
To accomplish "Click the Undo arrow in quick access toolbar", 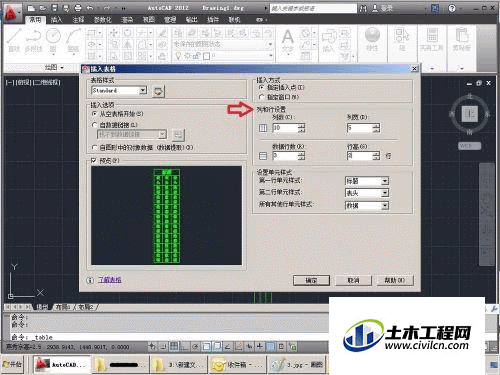I will [x=89, y=8].
